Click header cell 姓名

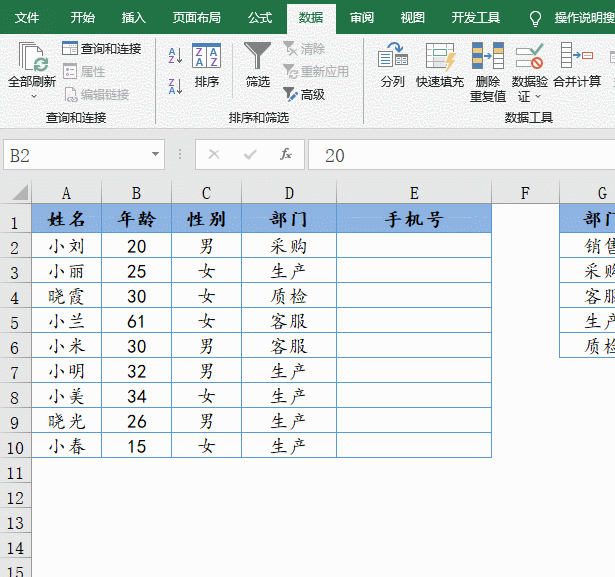coord(66,218)
